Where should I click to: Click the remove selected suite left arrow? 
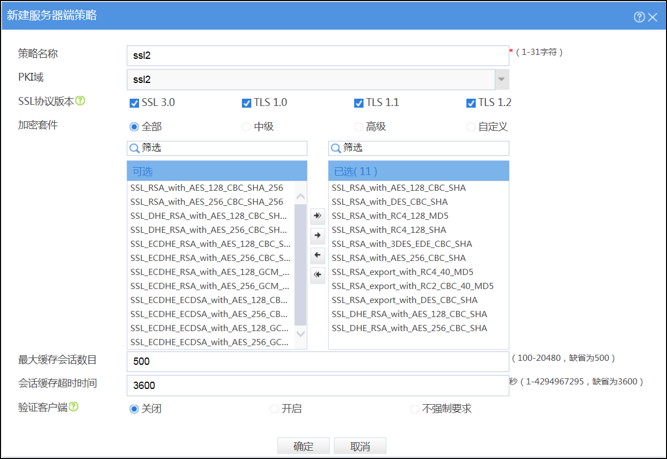[x=318, y=256]
